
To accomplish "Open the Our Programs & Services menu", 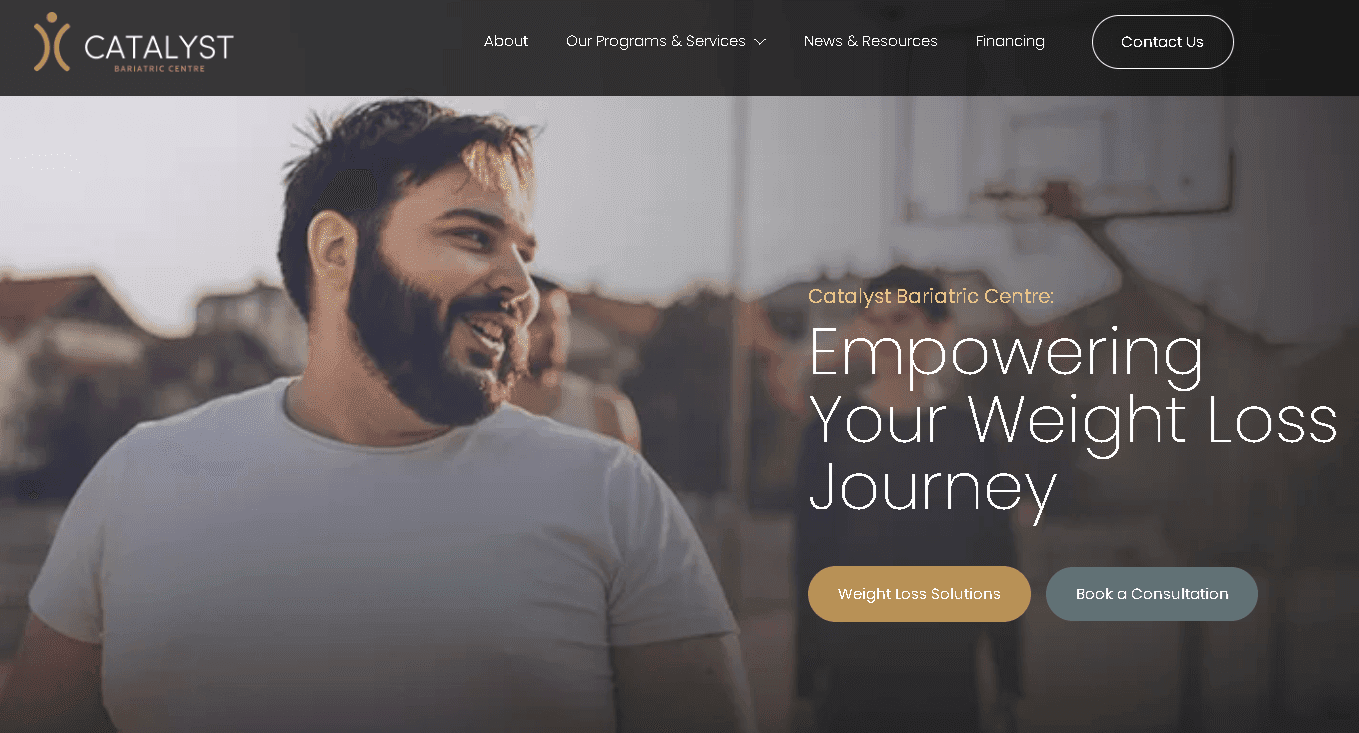I will coord(656,41).
